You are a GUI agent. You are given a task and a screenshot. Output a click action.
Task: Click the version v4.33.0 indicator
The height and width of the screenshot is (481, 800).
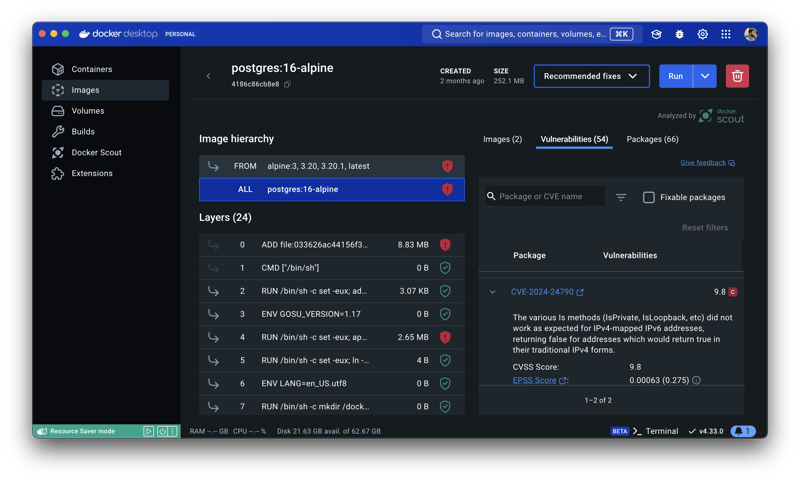point(706,431)
